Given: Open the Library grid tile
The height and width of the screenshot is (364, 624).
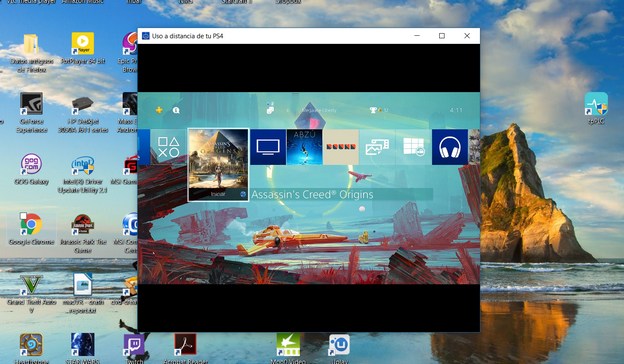Looking at the screenshot, I should 413,147.
